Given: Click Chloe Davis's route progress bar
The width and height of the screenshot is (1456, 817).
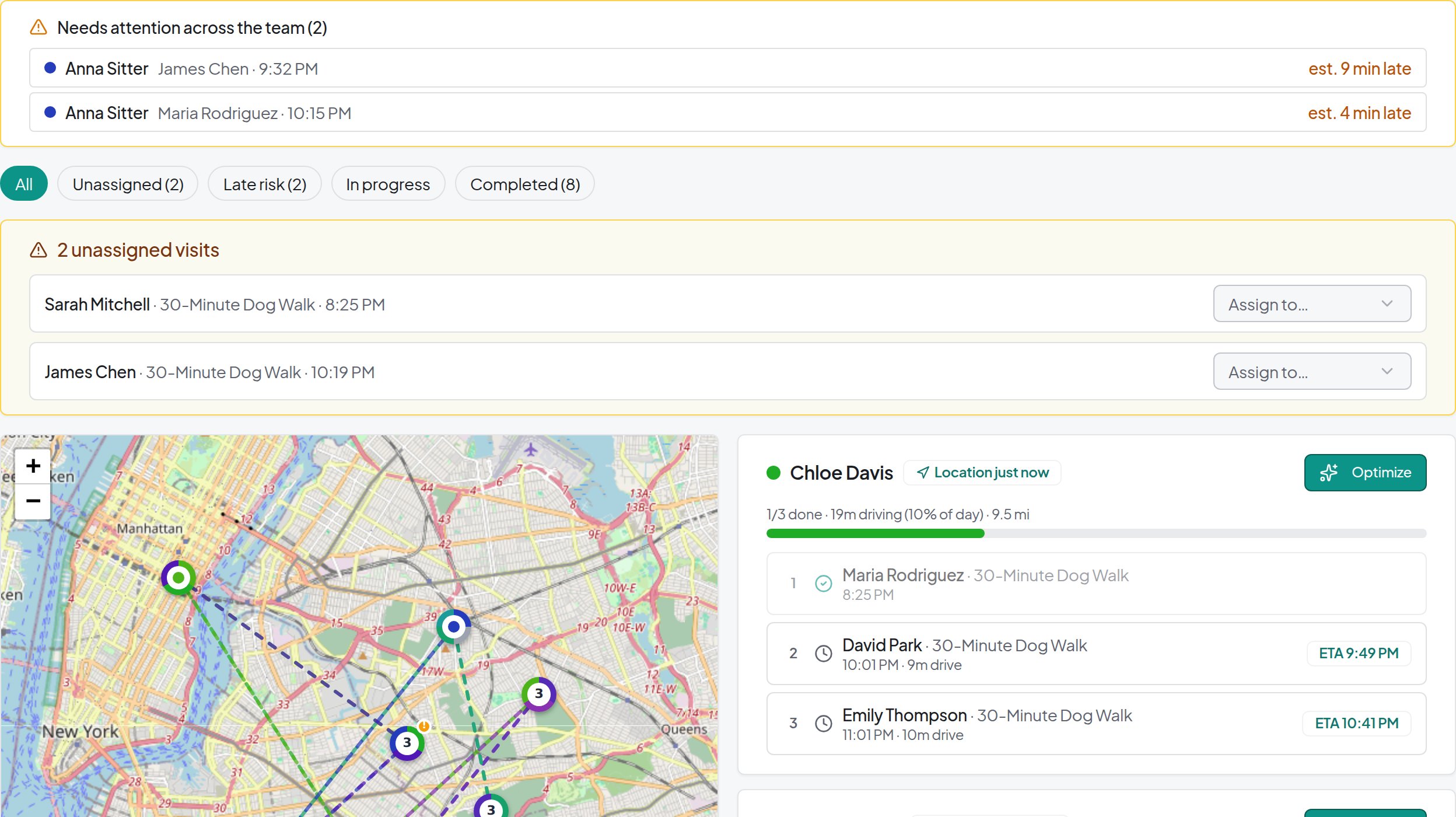Looking at the screenshot, I should [1096, 533].
